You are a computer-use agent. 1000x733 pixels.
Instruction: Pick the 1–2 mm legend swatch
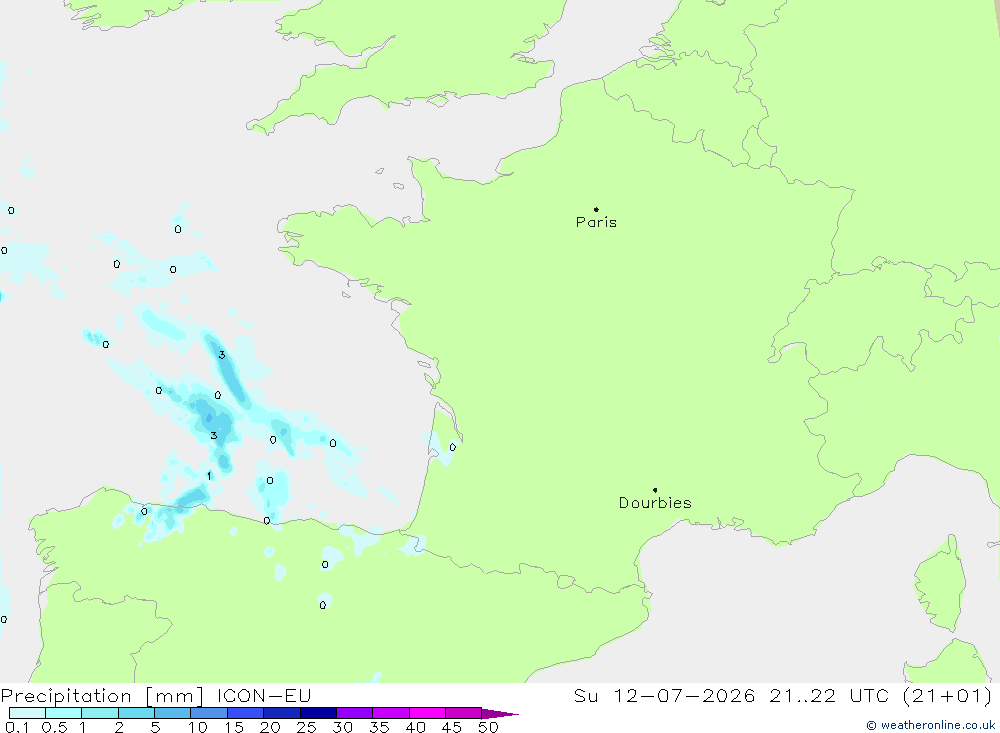(x=100, y=713)
